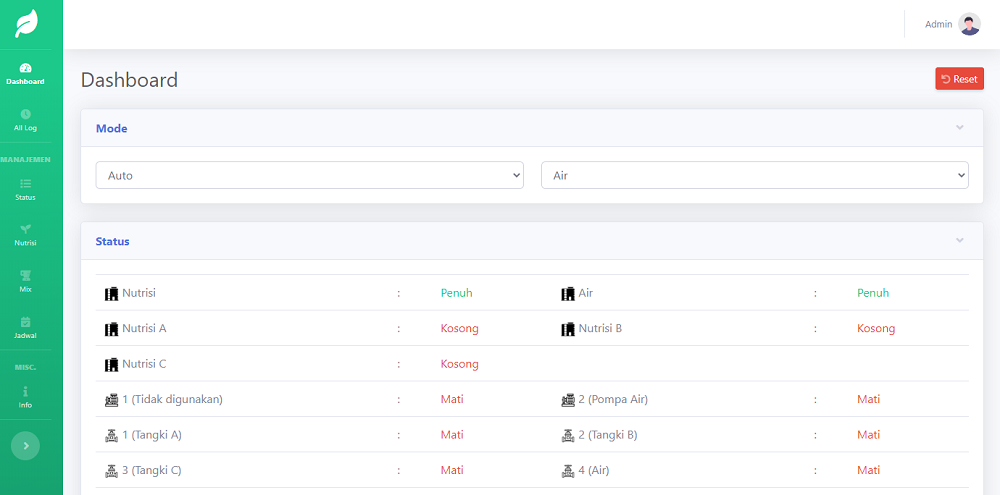Open the Nutrisi plant icon
Screen dimensions: 1000x495
pyautogui.click(x=25, y=229)
